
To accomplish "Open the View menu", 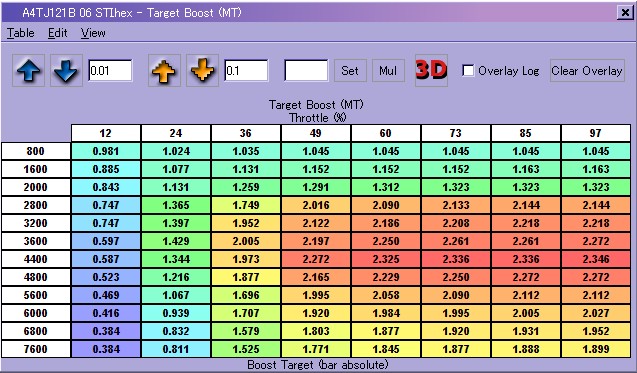I will [x=93, y=33].
